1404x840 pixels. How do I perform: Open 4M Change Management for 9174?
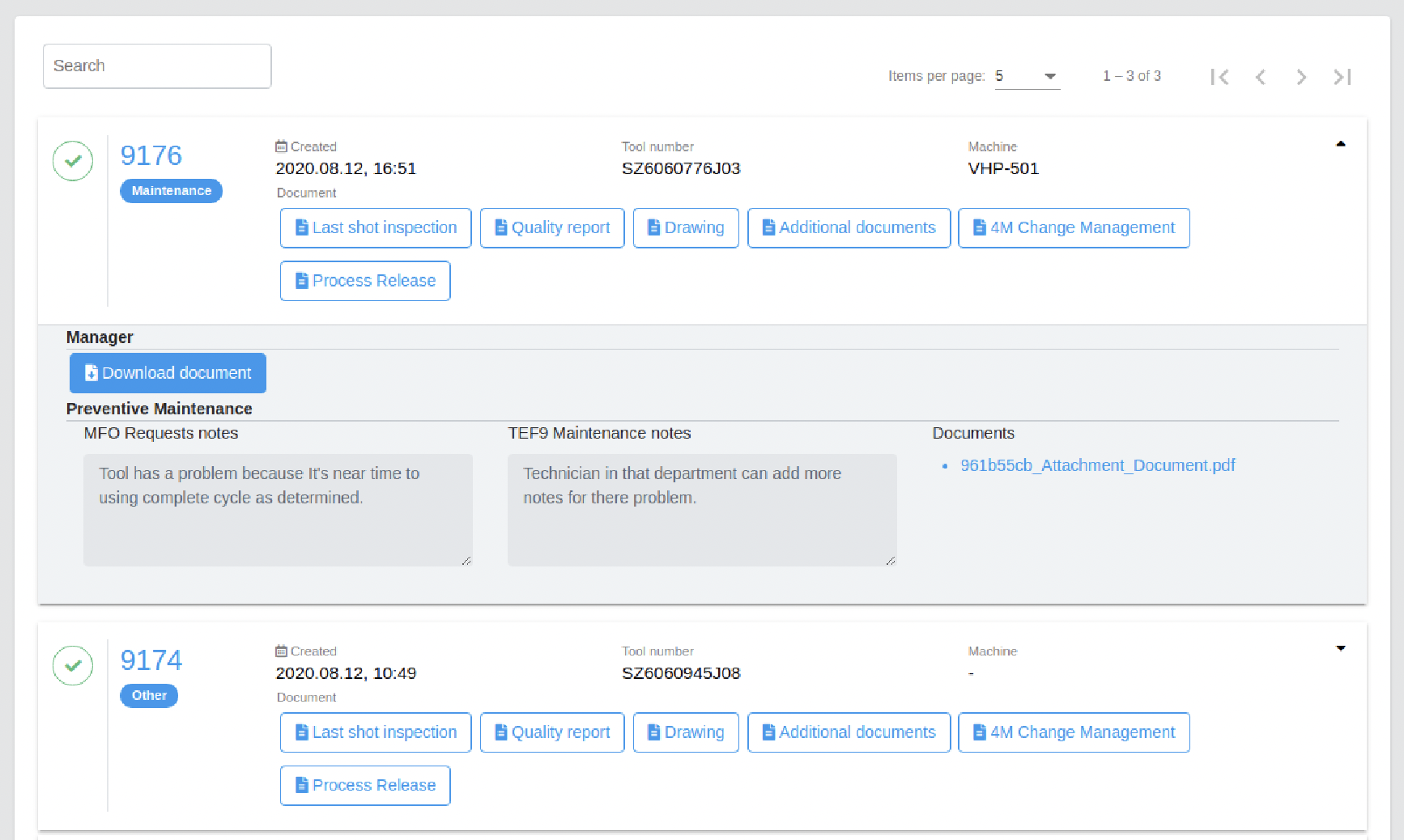pyautogui.click(x=1074, y=732)
